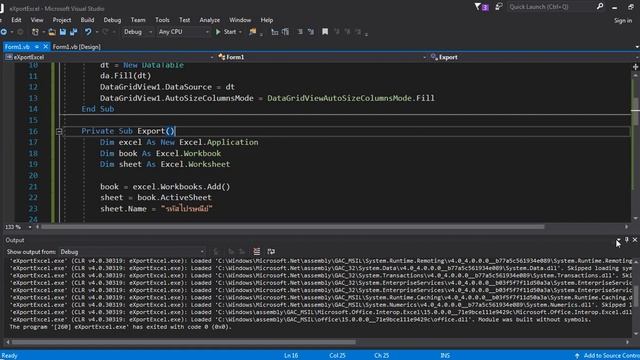Click 'Dim book As Excel.Workbook' line
Screen dimensions: 640x360
pyautogui.click(x=160, y=153)
